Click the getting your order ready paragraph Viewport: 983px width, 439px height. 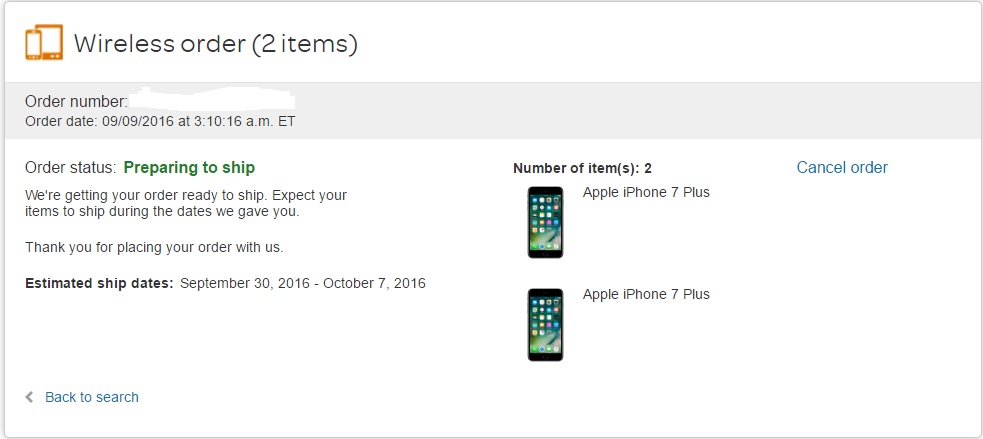click(x=186, y=203)
